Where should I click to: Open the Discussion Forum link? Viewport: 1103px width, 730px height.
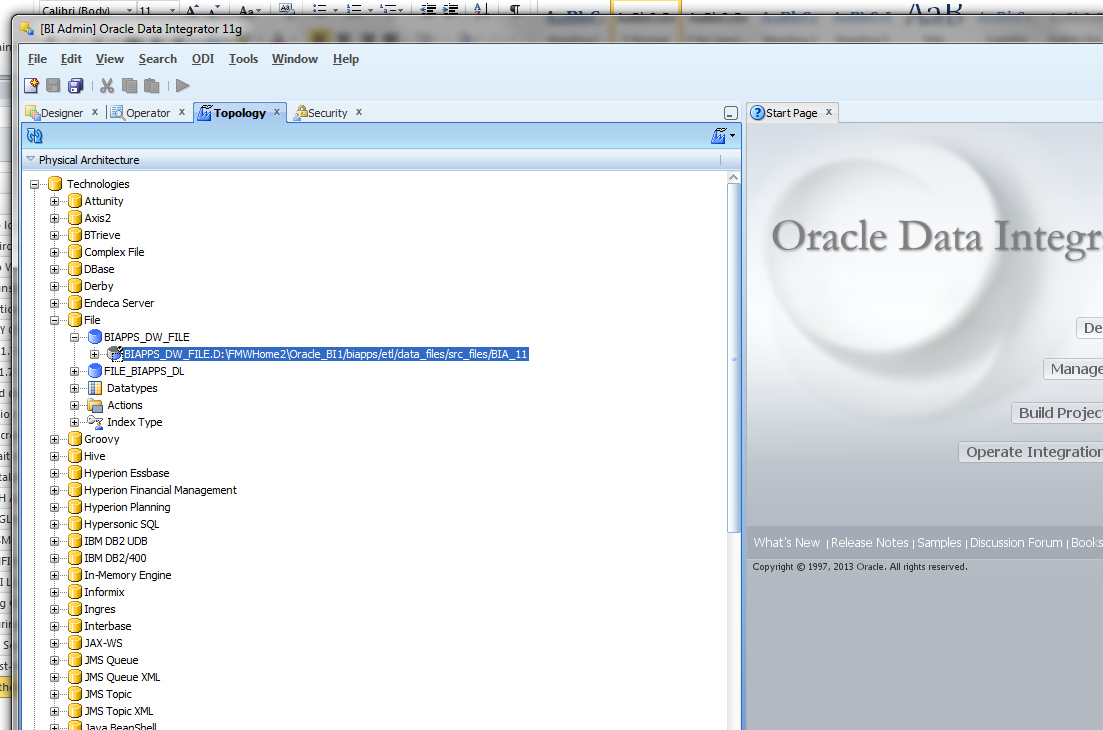1016,543
